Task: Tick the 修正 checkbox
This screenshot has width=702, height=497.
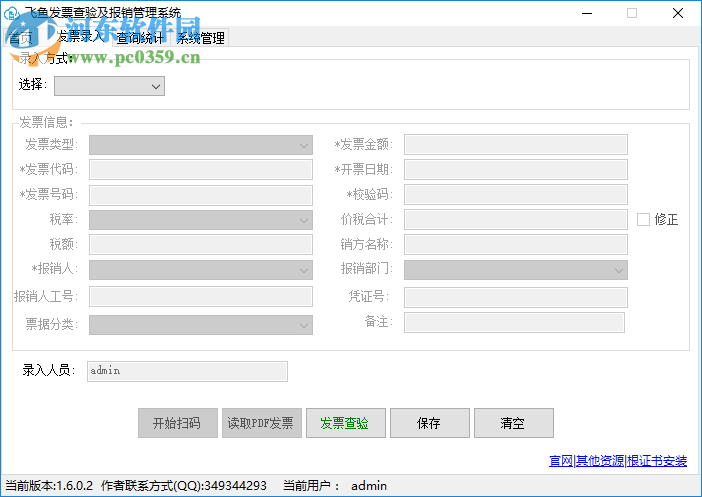Action: pos(643,219)
